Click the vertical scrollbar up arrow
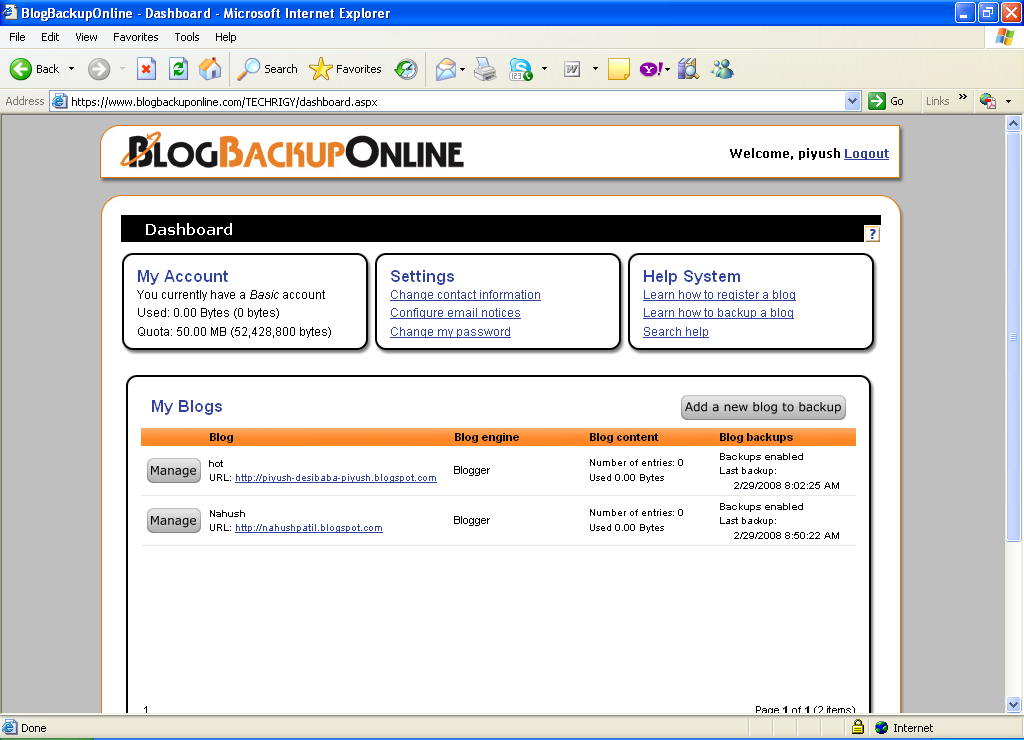Screen dimensions: 1024x740 pos(1013,123)
